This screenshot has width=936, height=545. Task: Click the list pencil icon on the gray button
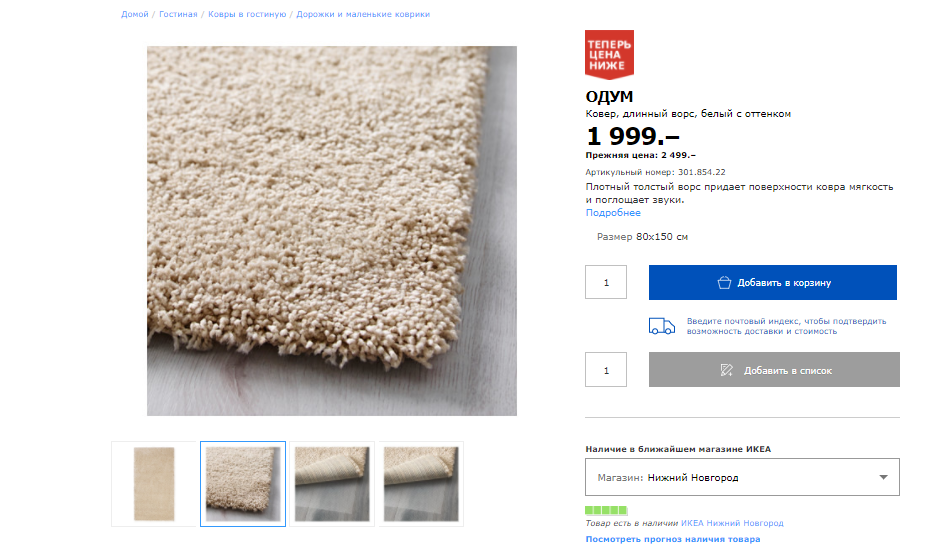727,370
